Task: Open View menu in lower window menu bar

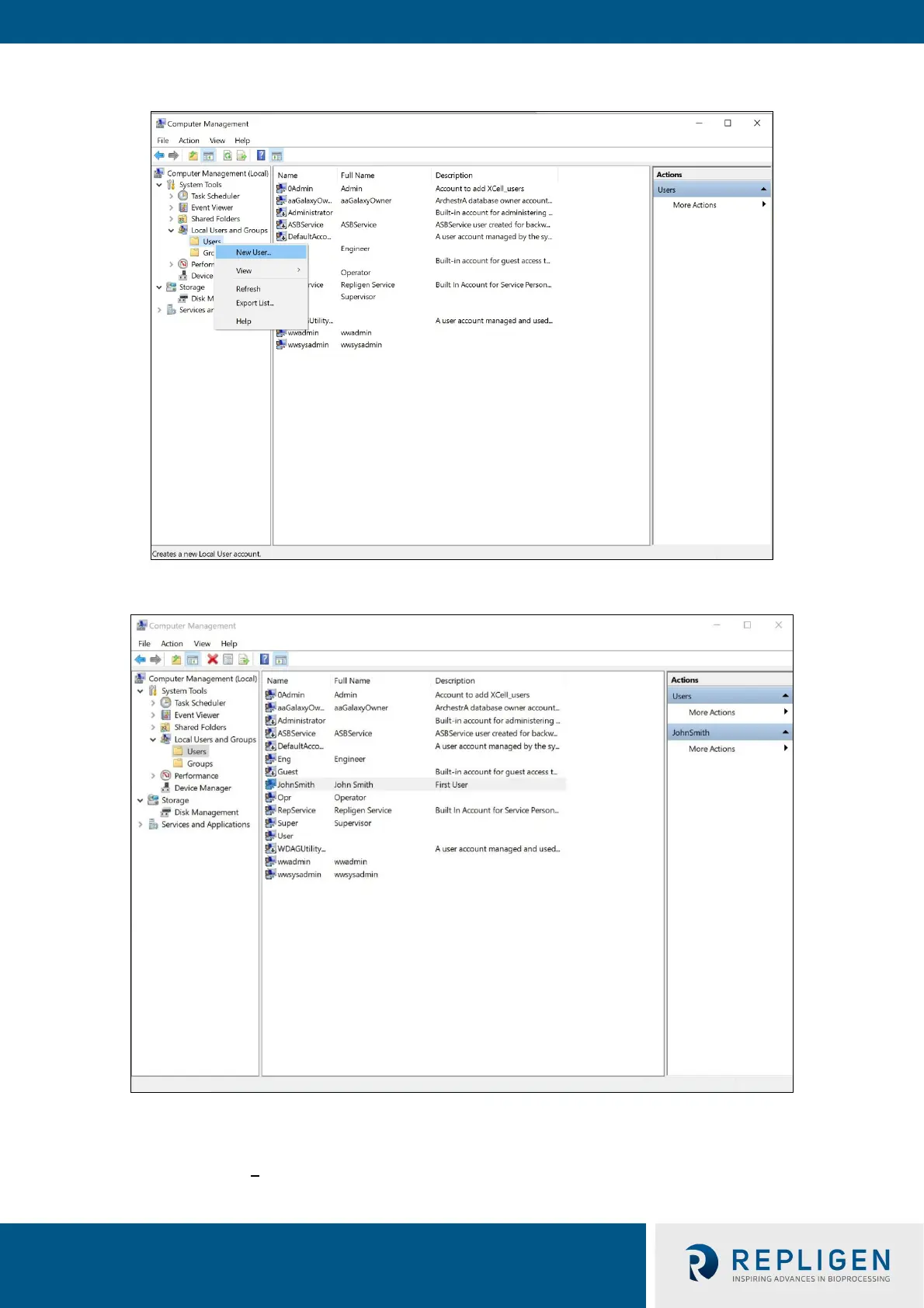Action: point(202,644)
